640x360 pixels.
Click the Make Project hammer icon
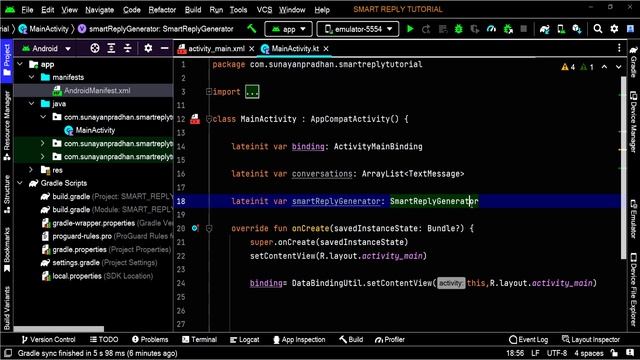tap(252, 29)
